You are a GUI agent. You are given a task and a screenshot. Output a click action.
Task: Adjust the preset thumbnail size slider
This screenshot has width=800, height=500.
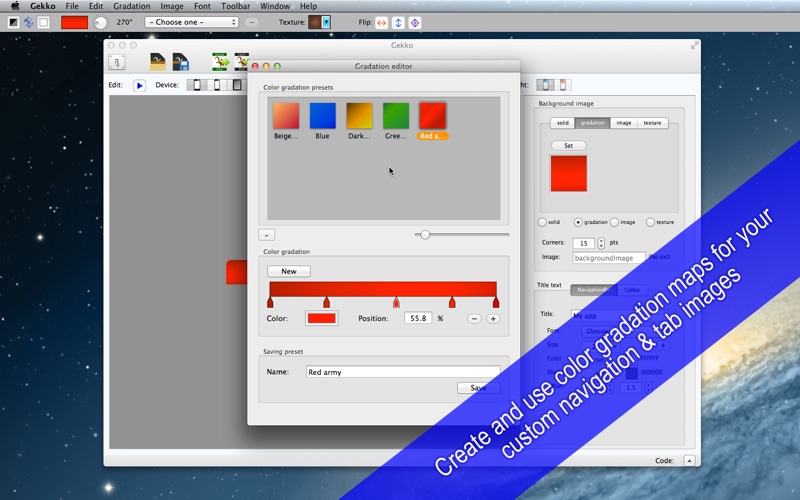pos(425,235)
